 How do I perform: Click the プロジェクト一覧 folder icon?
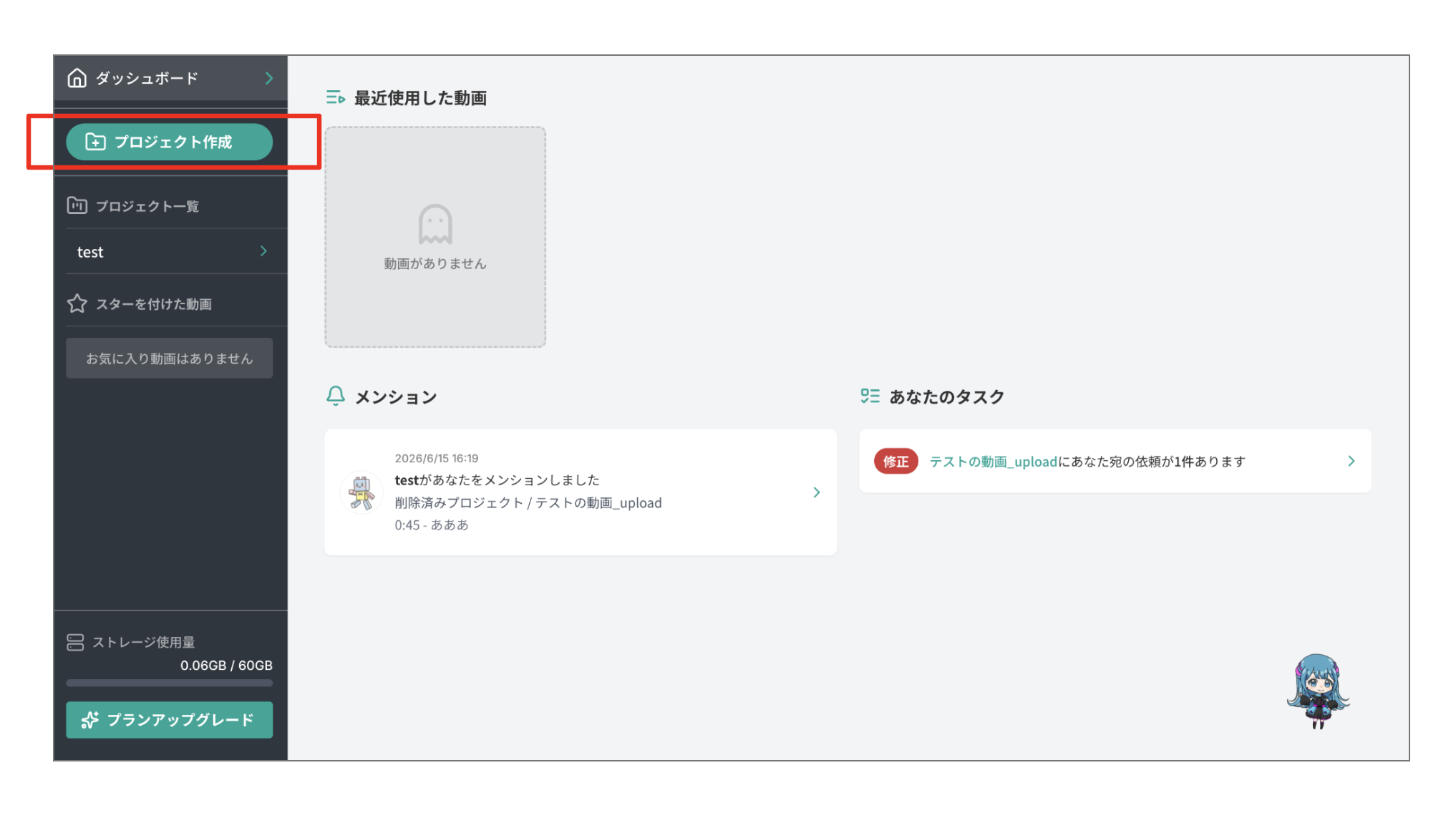tap(77, 206)
